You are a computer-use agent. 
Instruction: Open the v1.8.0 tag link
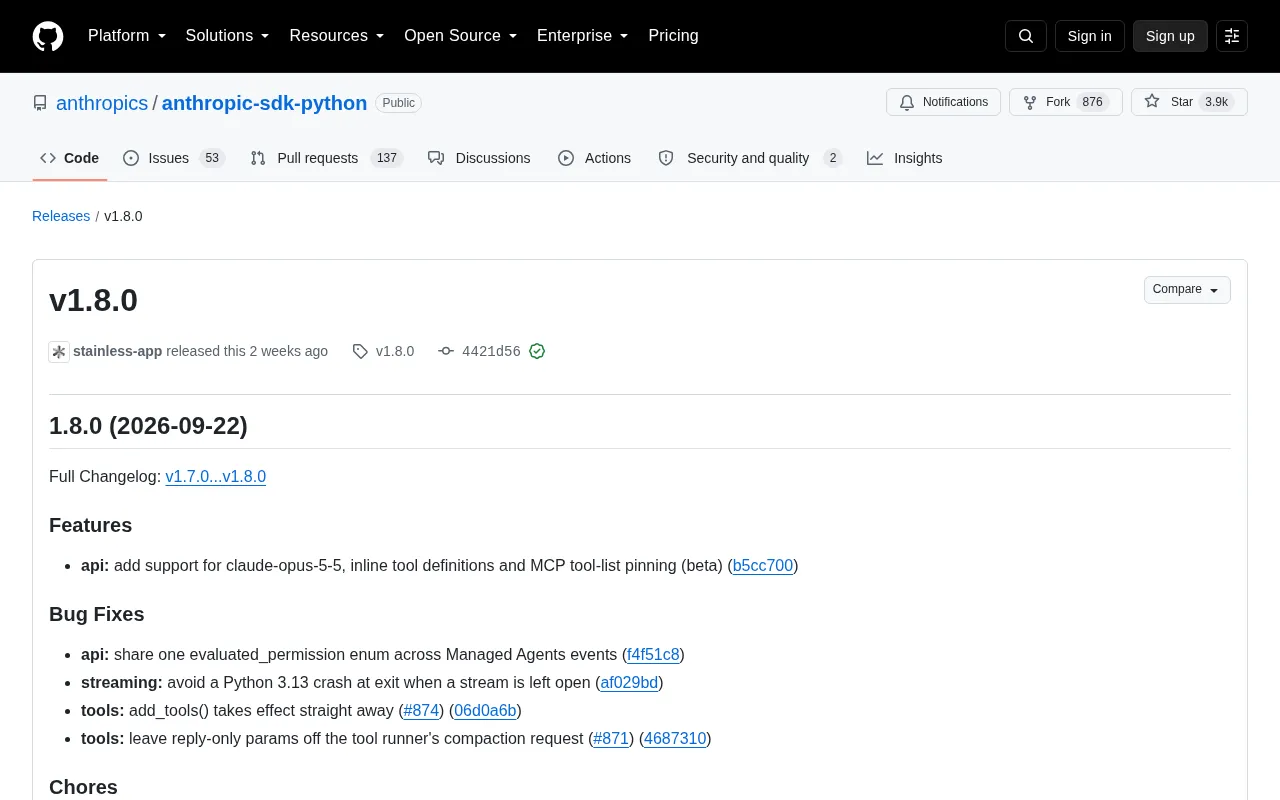pos(395,351)
